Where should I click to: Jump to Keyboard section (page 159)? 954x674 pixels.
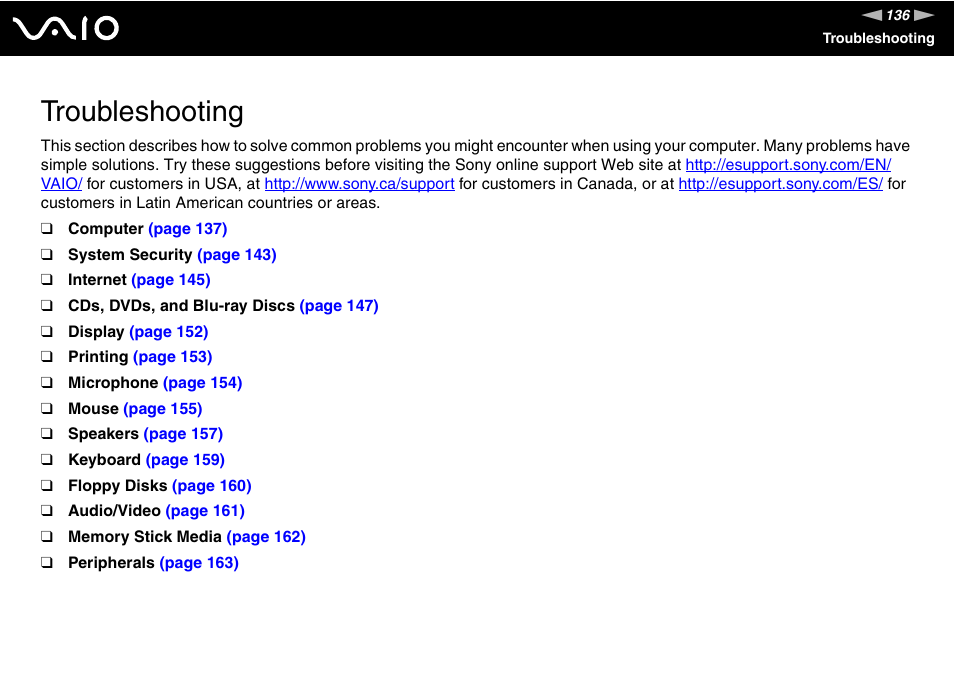tap(186, 460)
